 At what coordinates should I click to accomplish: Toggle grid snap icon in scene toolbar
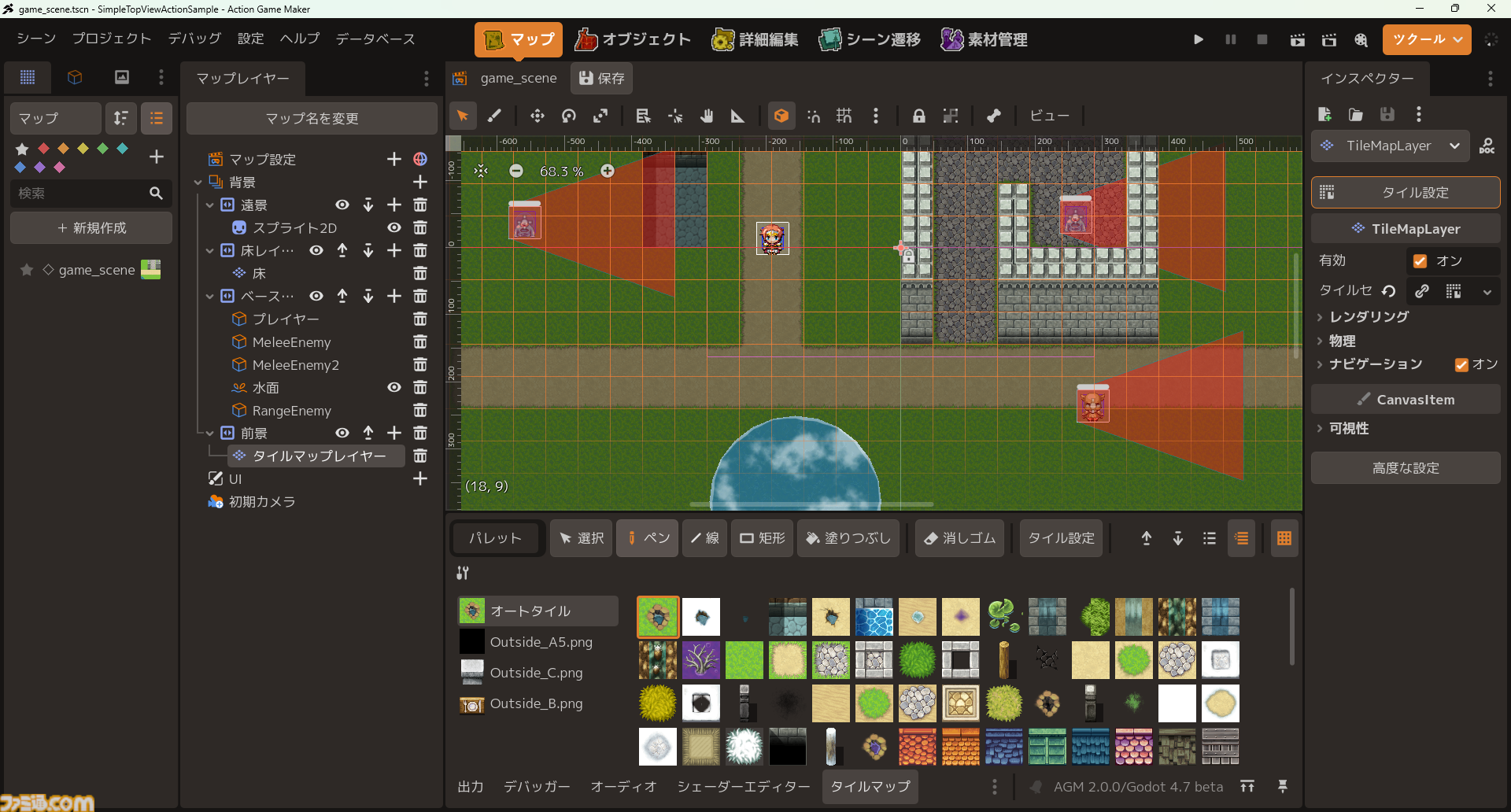pyautogui.click(x=844, y=116)
